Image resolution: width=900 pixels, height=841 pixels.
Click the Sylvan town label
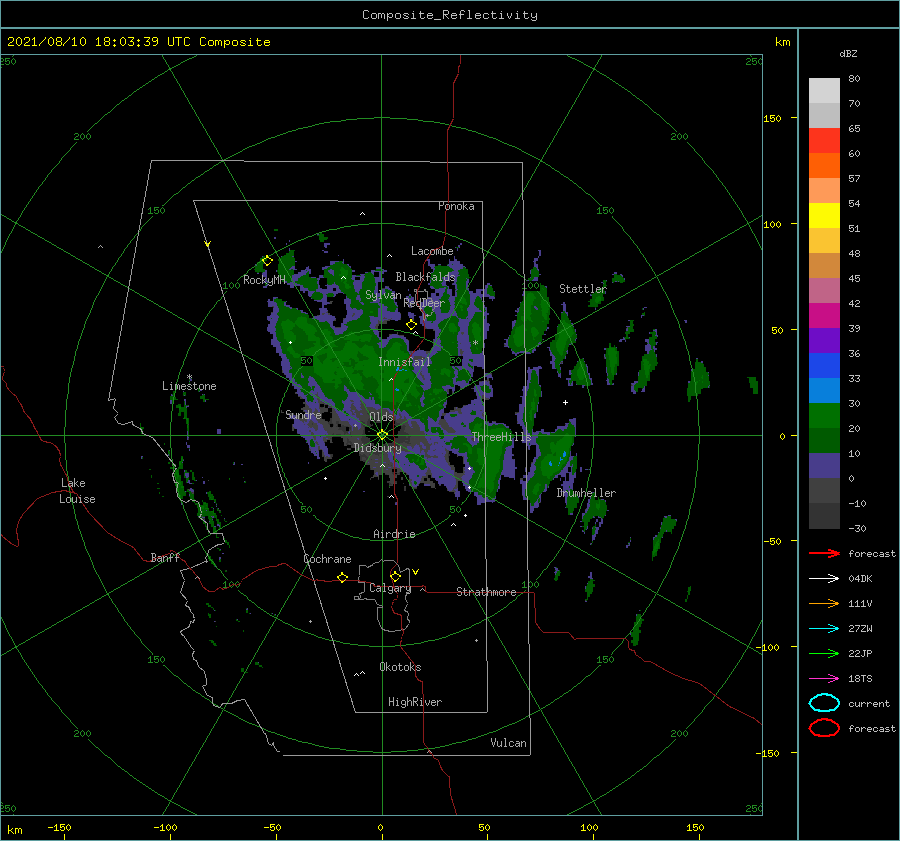[383, 295]
